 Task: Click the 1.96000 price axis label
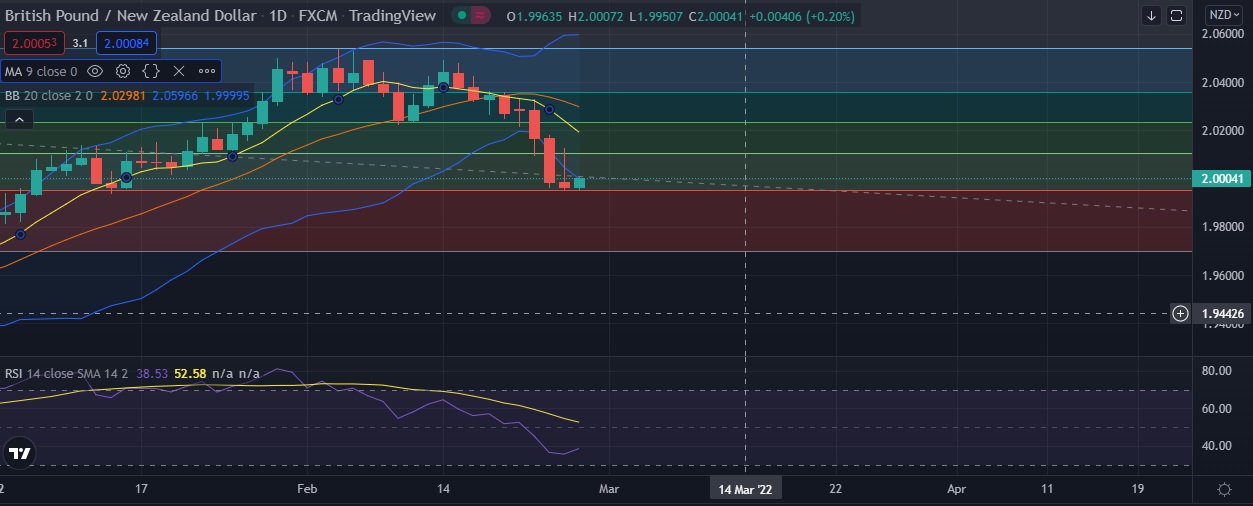(1222, 275)
